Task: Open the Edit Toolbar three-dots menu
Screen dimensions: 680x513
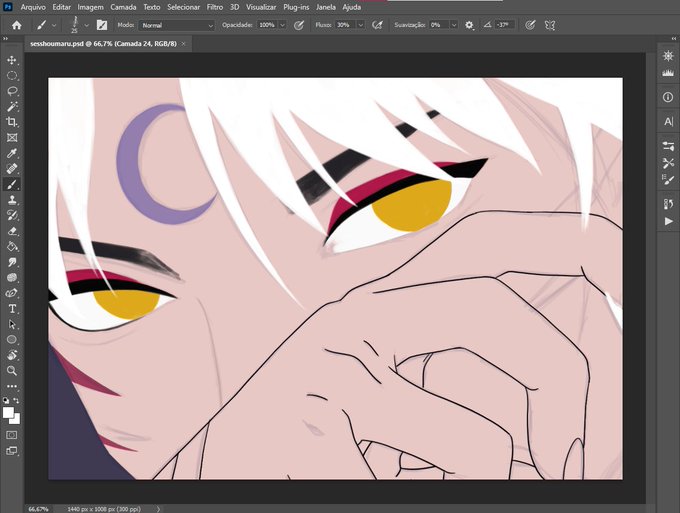Action: point(12,386)
